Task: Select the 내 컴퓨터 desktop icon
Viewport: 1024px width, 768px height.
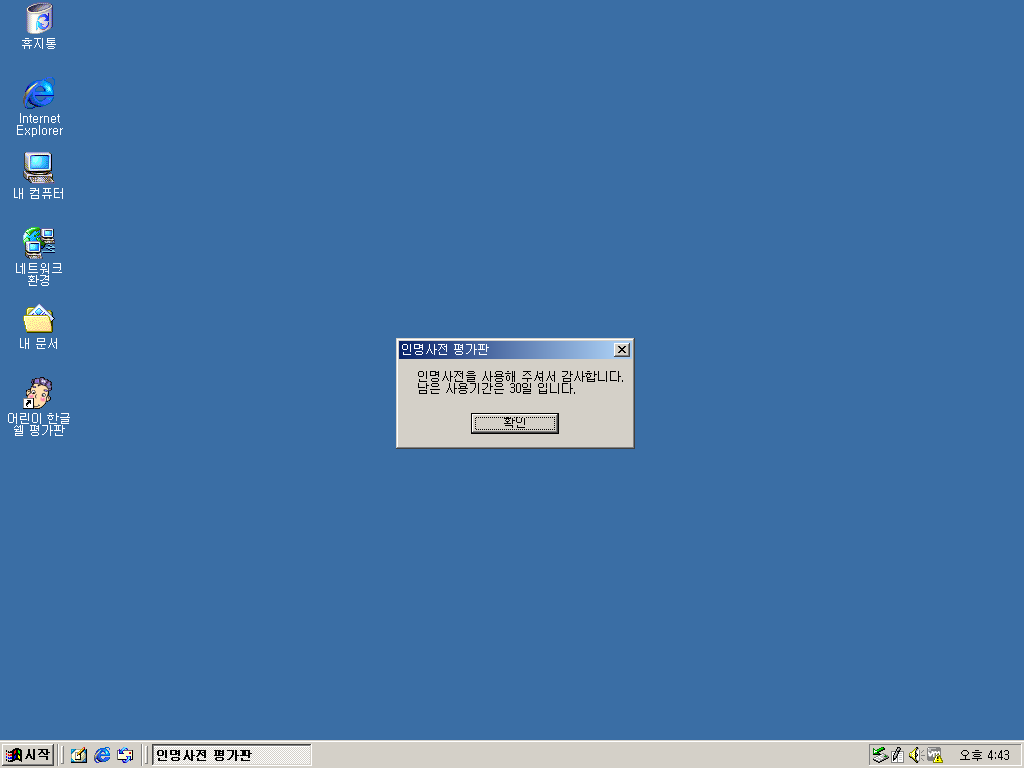Action: (39, 176)
